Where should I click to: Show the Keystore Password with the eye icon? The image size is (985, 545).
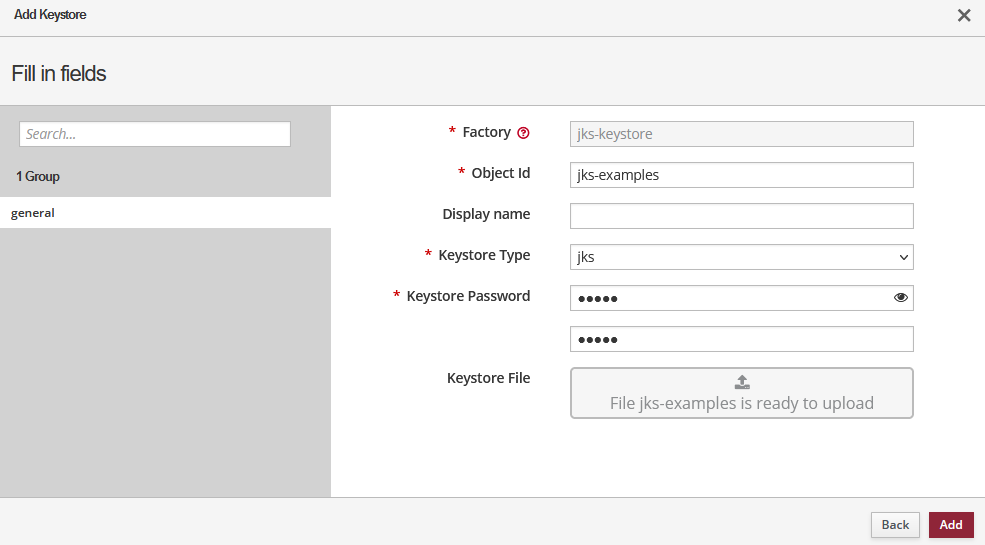[x=900, y=298]
